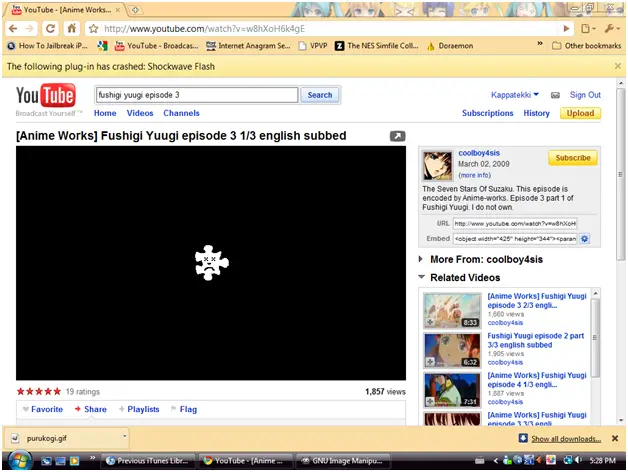Open the History page
This screenshot has height=472, width=628.
click(x=536, y=113)
